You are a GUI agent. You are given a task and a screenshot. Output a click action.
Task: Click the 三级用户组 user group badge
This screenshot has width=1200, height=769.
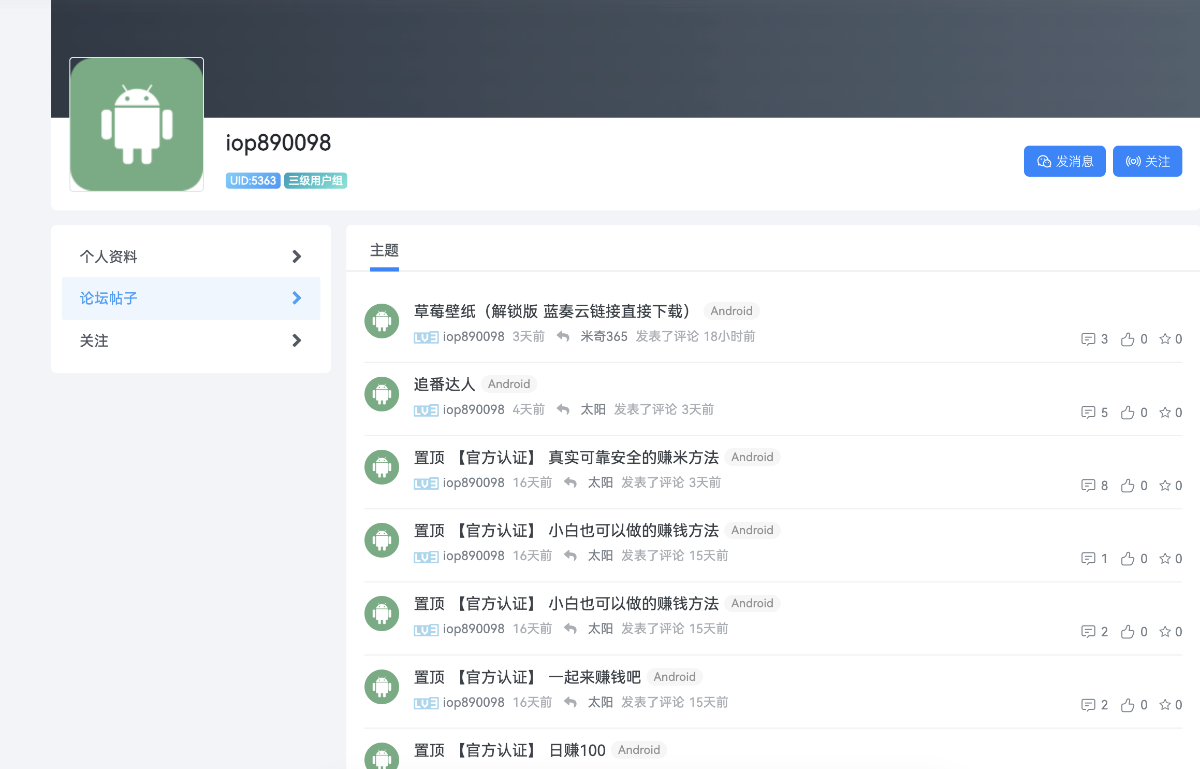[x=315, y=181]
